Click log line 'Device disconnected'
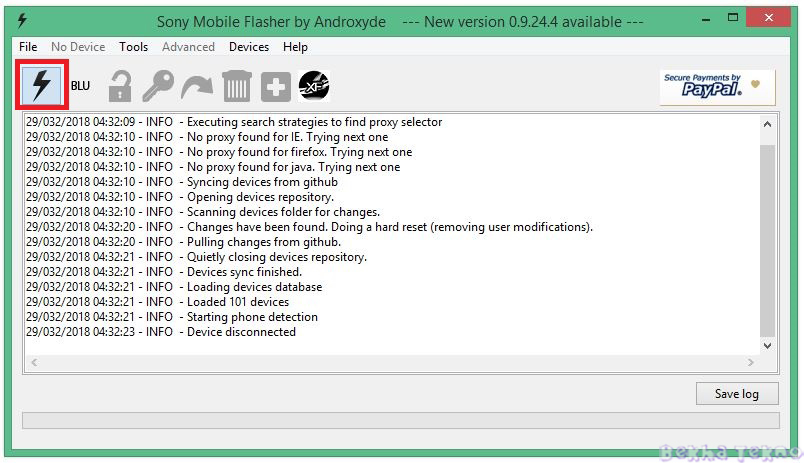804x463 pixels. click(x=160, y=332)
